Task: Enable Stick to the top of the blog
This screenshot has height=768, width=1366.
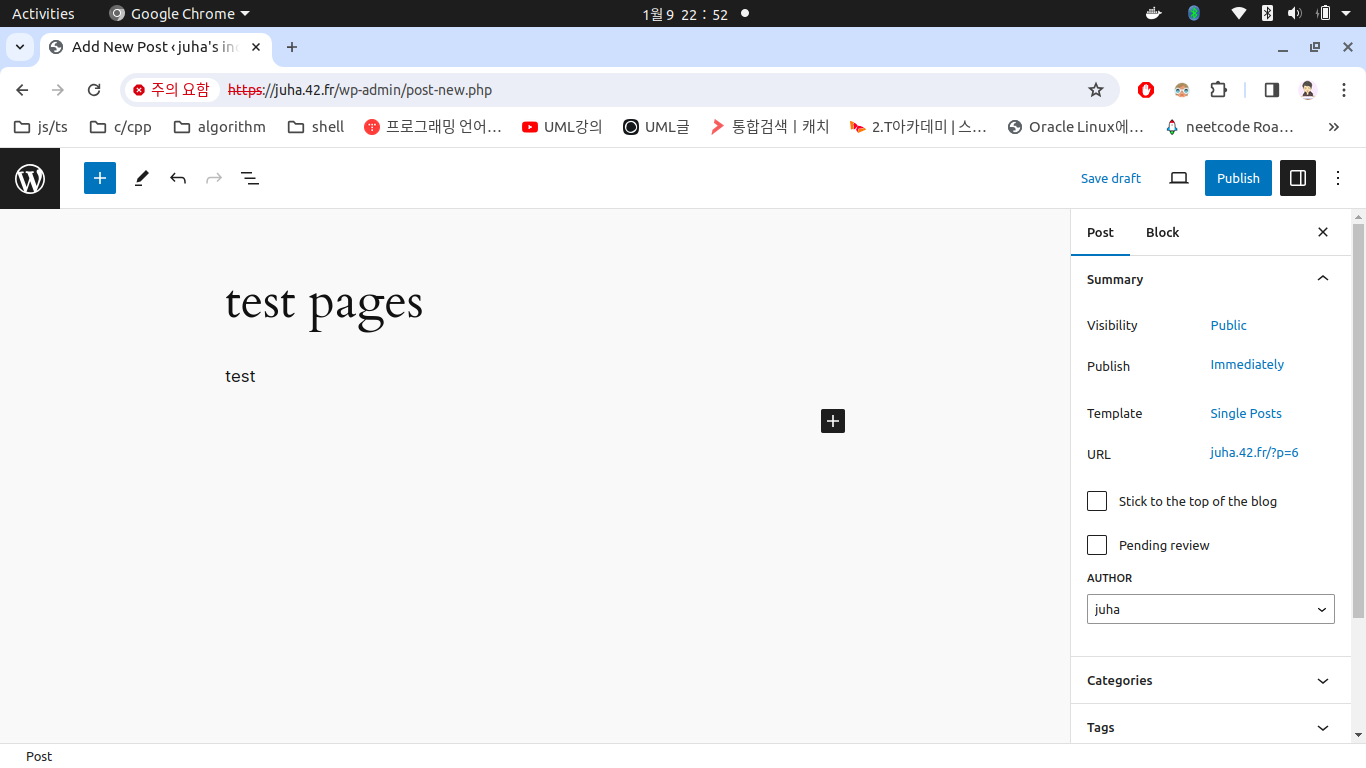Action: [x=1097, y=501]
